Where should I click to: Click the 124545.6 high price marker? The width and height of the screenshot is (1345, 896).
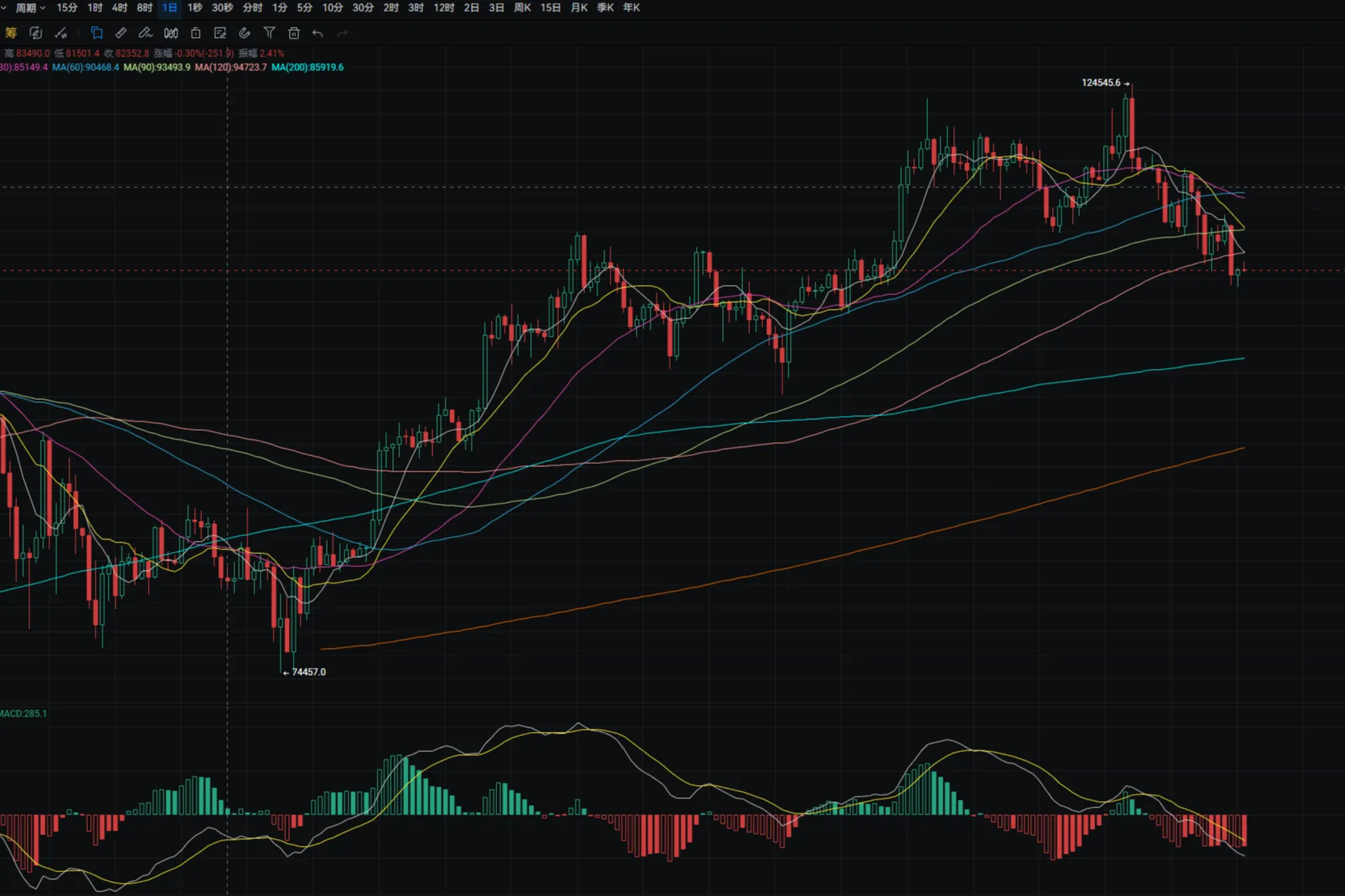[x=1105, y=83]
